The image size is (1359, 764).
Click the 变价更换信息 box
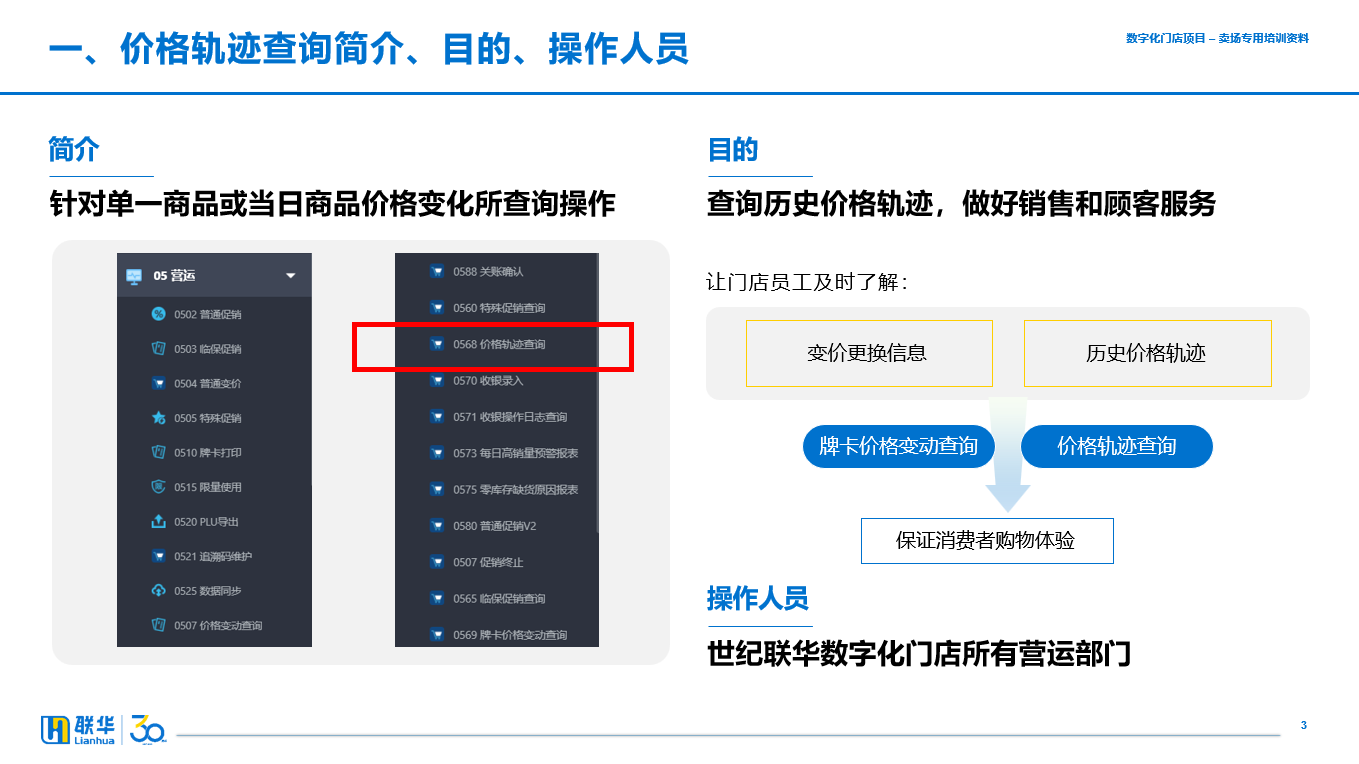[x=869, y=353]
